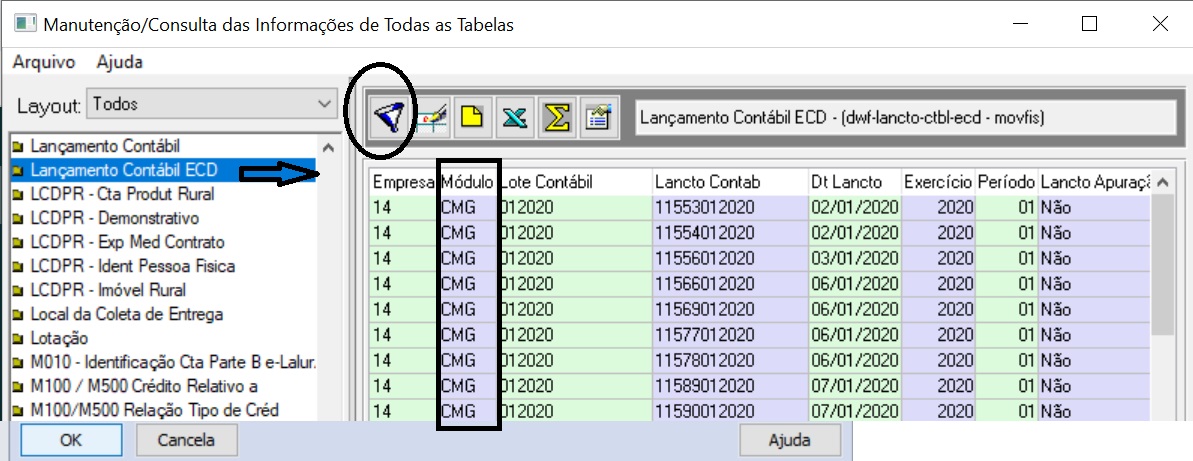Click the Módulo column header
The height and width of the screenshot is (461, 1193).
pyautogui.click(x=467, y=183)
